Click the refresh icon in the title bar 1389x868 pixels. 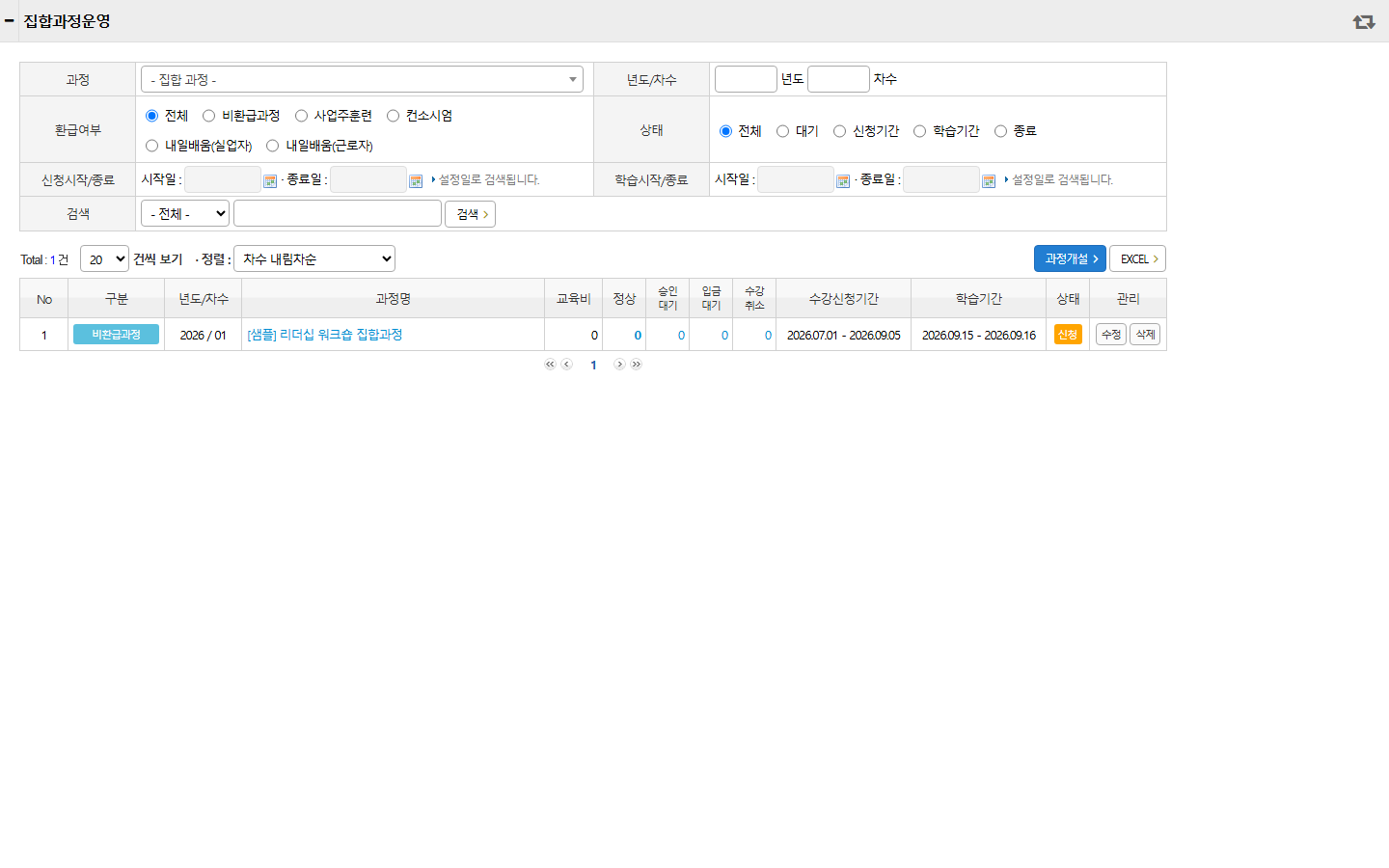tap(1363, 21)
